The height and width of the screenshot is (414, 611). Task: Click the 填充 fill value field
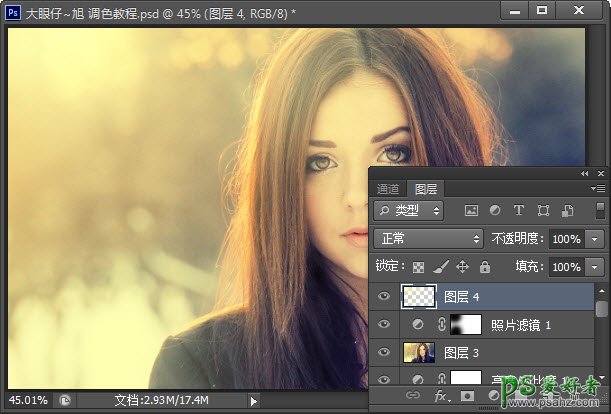click(567, 267)
